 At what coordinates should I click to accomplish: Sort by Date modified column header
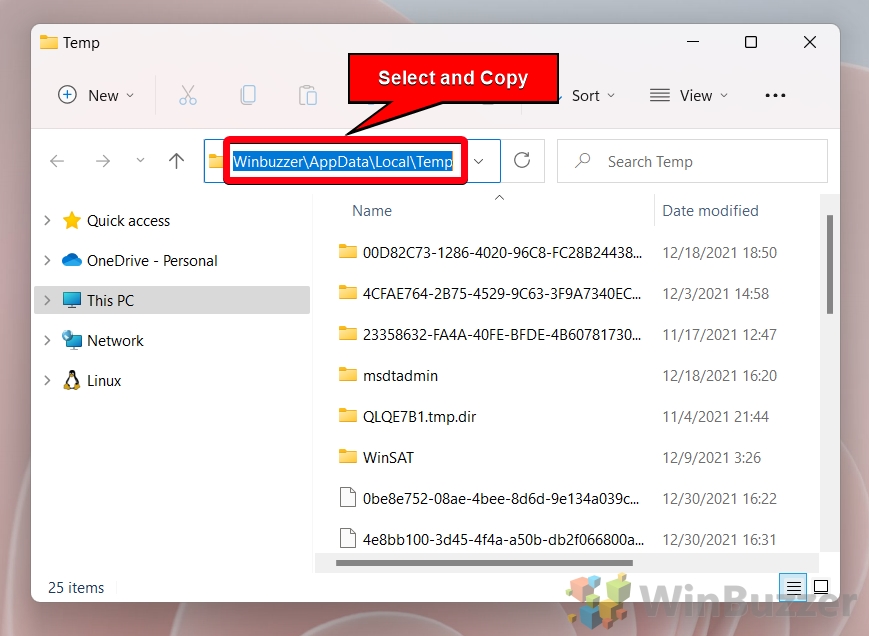click(710, 211)
